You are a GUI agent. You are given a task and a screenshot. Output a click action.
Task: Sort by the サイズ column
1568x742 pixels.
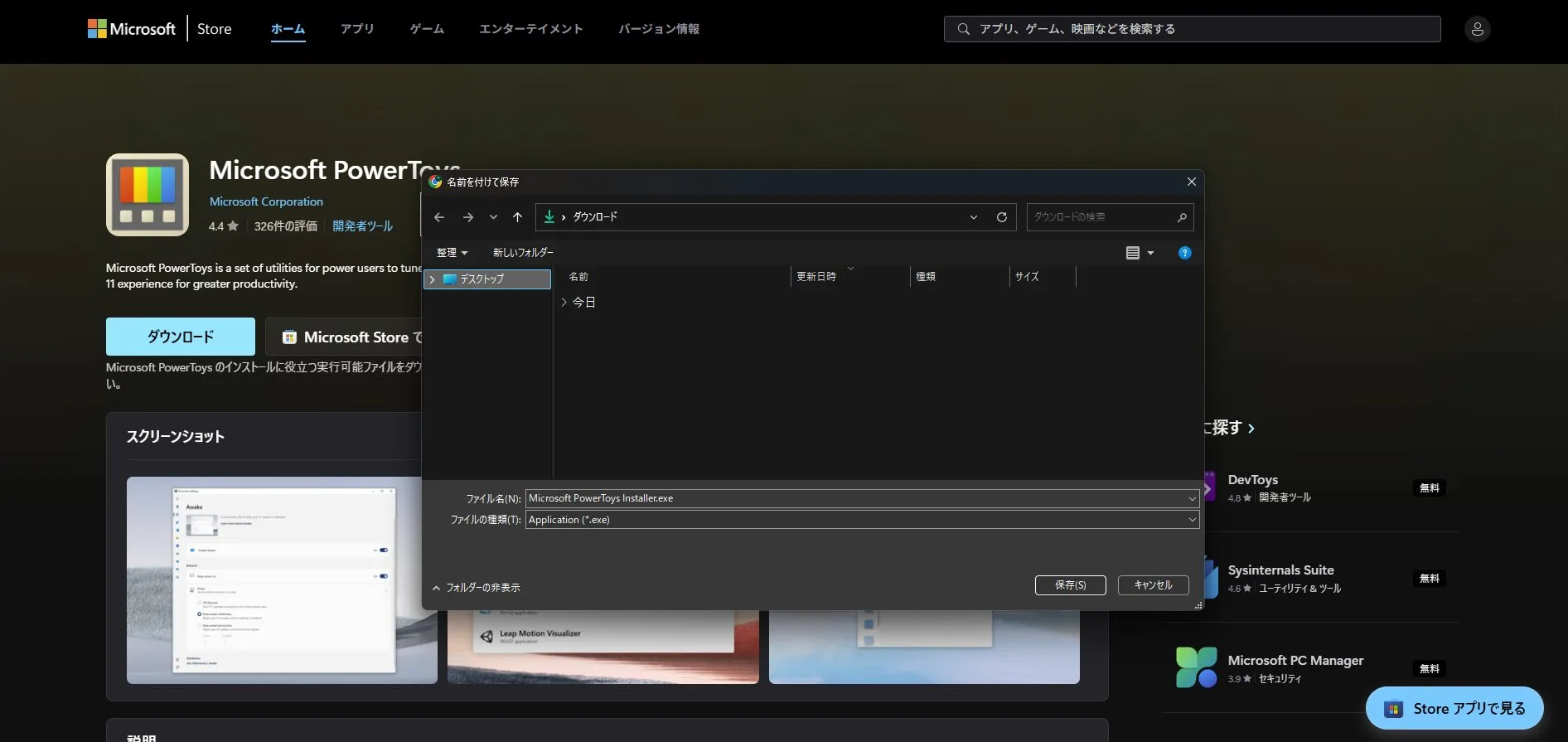(1027, 277)
